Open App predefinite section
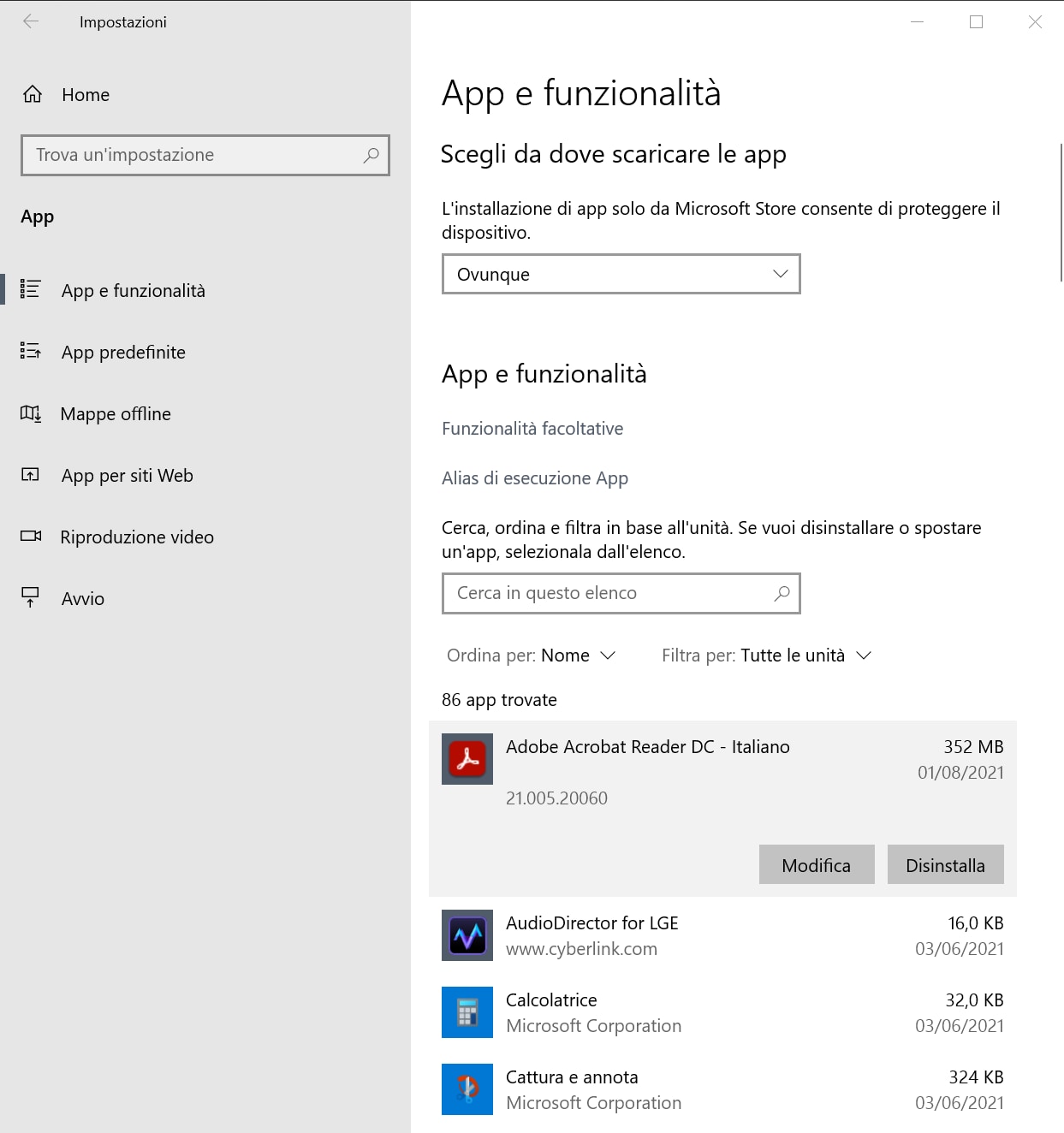The width and height of the screenshot is (1064, 1133). click(205, 352)
